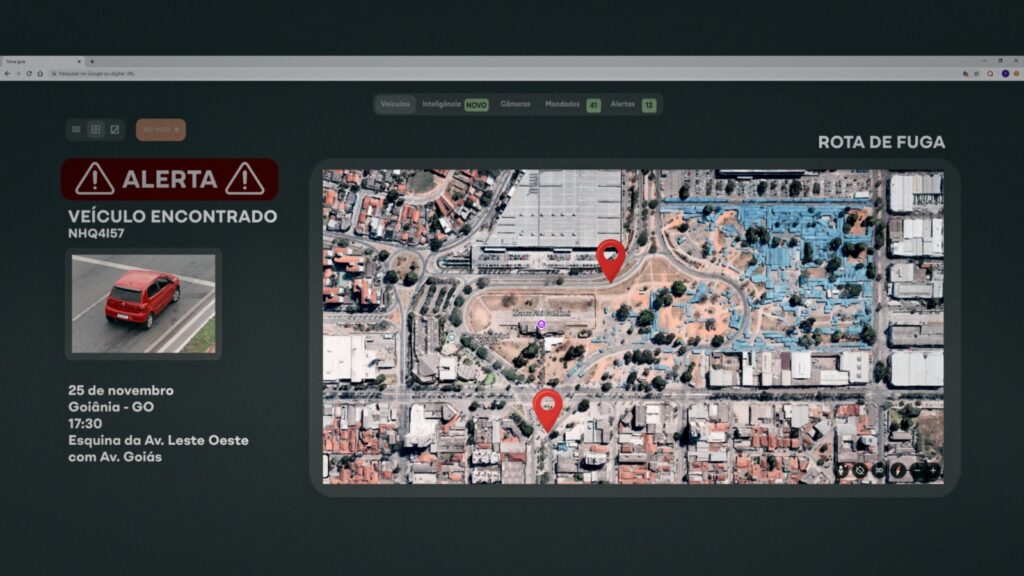The height and width of the screenshot is (576, 1024).
Task: Click the compass icon on the map
Action: coord(897,470)
